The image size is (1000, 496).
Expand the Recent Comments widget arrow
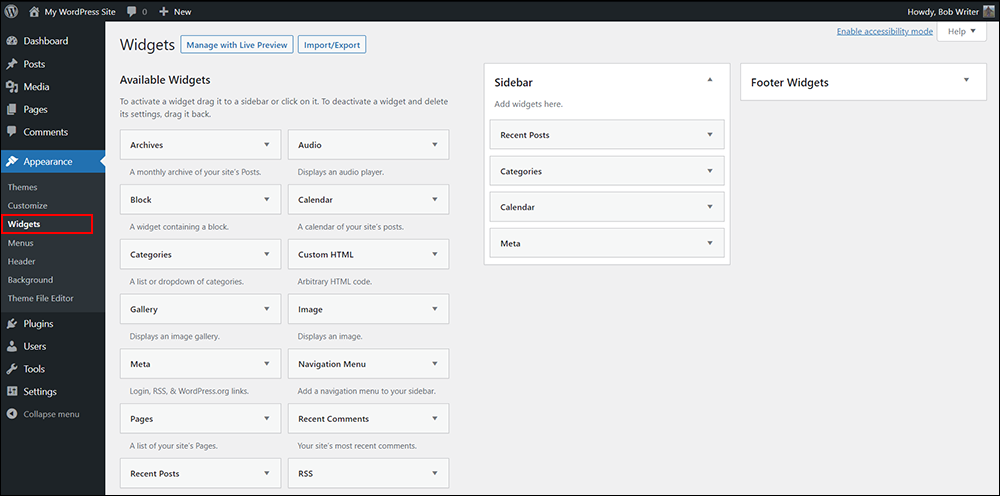pyautogui.click(x=434, y=419)
